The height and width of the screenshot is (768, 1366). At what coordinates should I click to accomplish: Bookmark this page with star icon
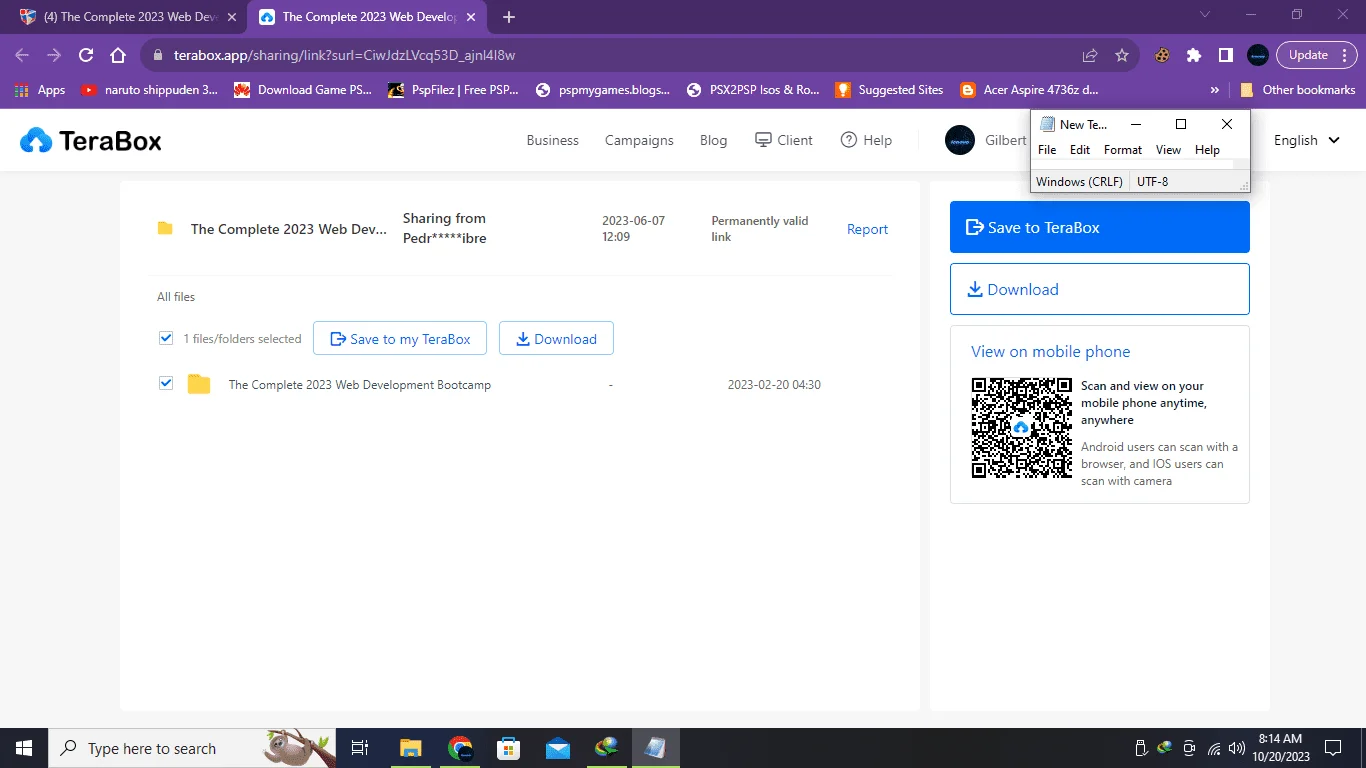pos(1122,55)
